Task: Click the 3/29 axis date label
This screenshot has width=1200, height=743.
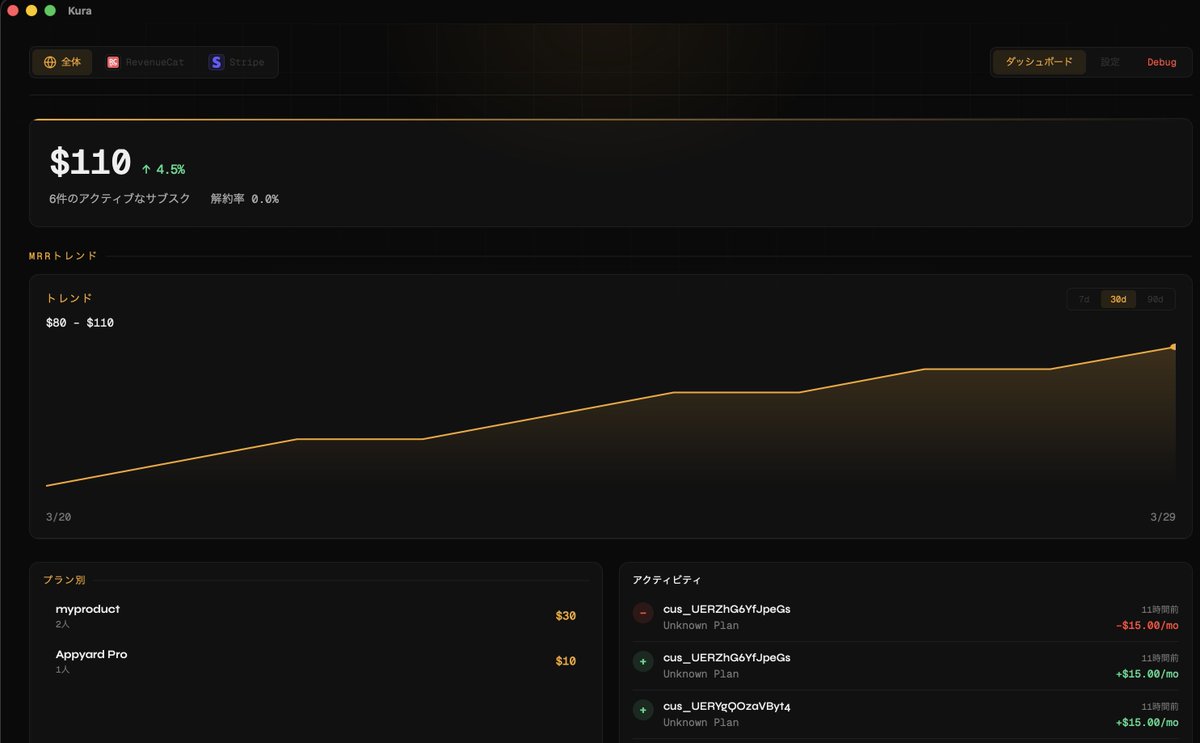Action: point(1163,517)
